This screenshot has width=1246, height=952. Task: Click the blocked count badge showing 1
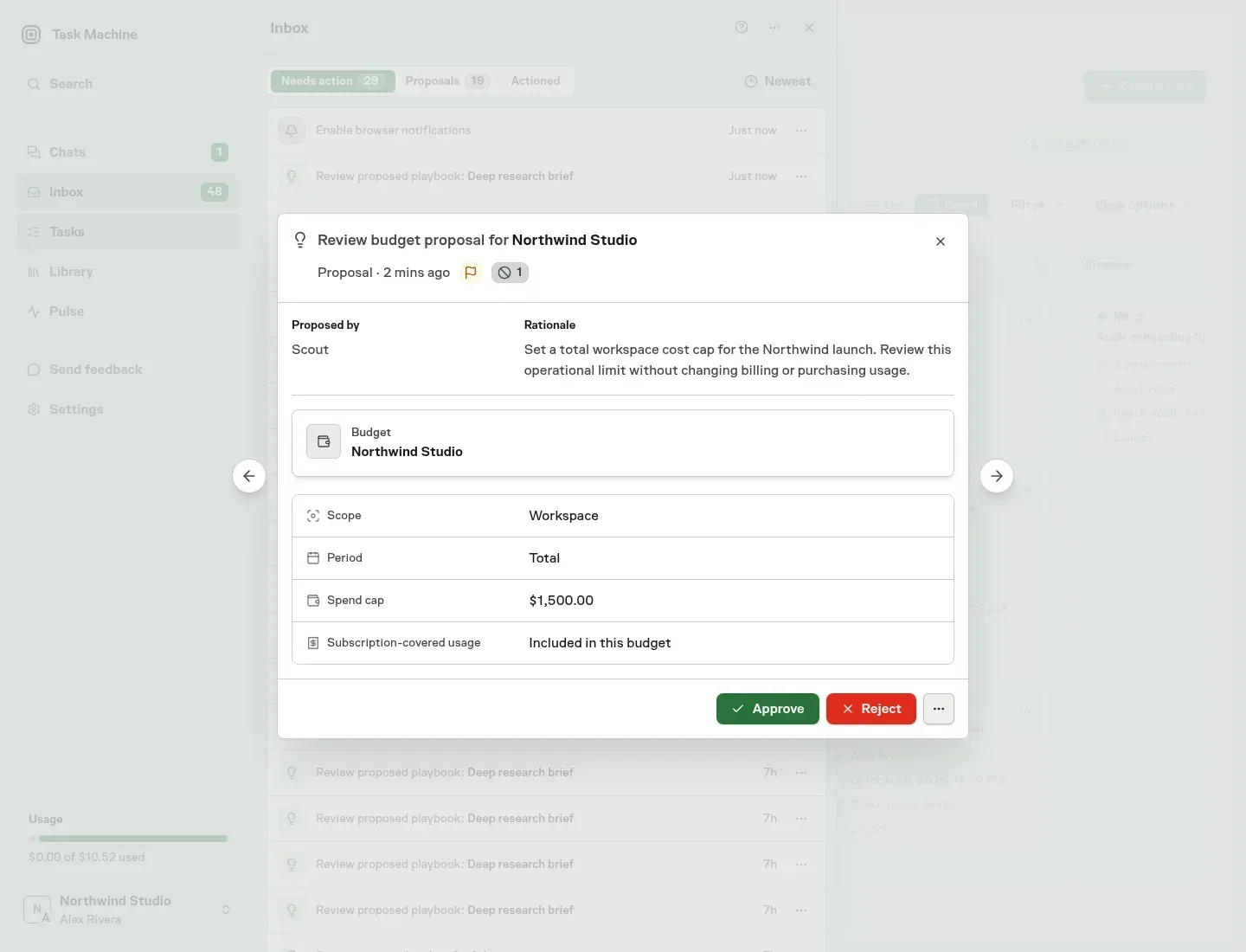[x=510, y=273]
